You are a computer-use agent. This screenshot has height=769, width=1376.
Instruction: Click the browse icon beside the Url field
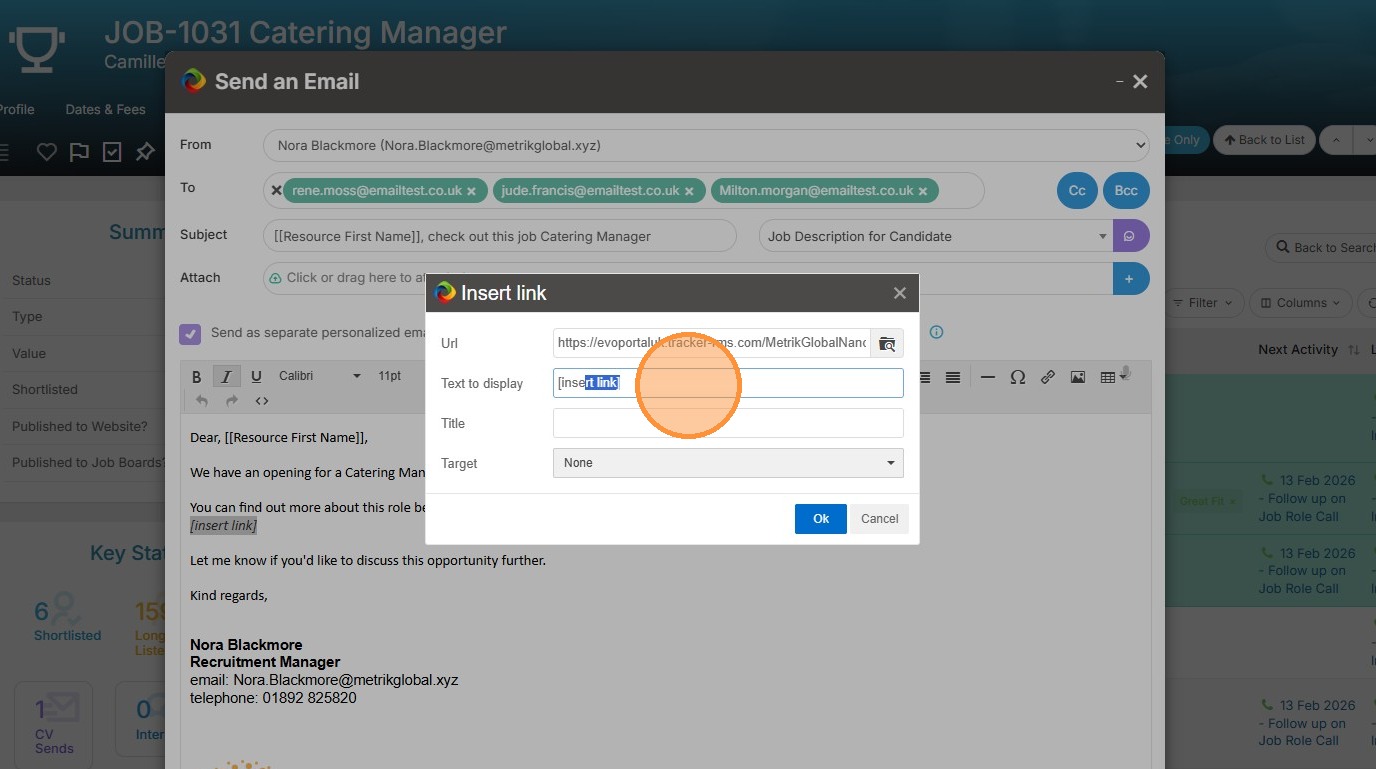tap(887, 343)
